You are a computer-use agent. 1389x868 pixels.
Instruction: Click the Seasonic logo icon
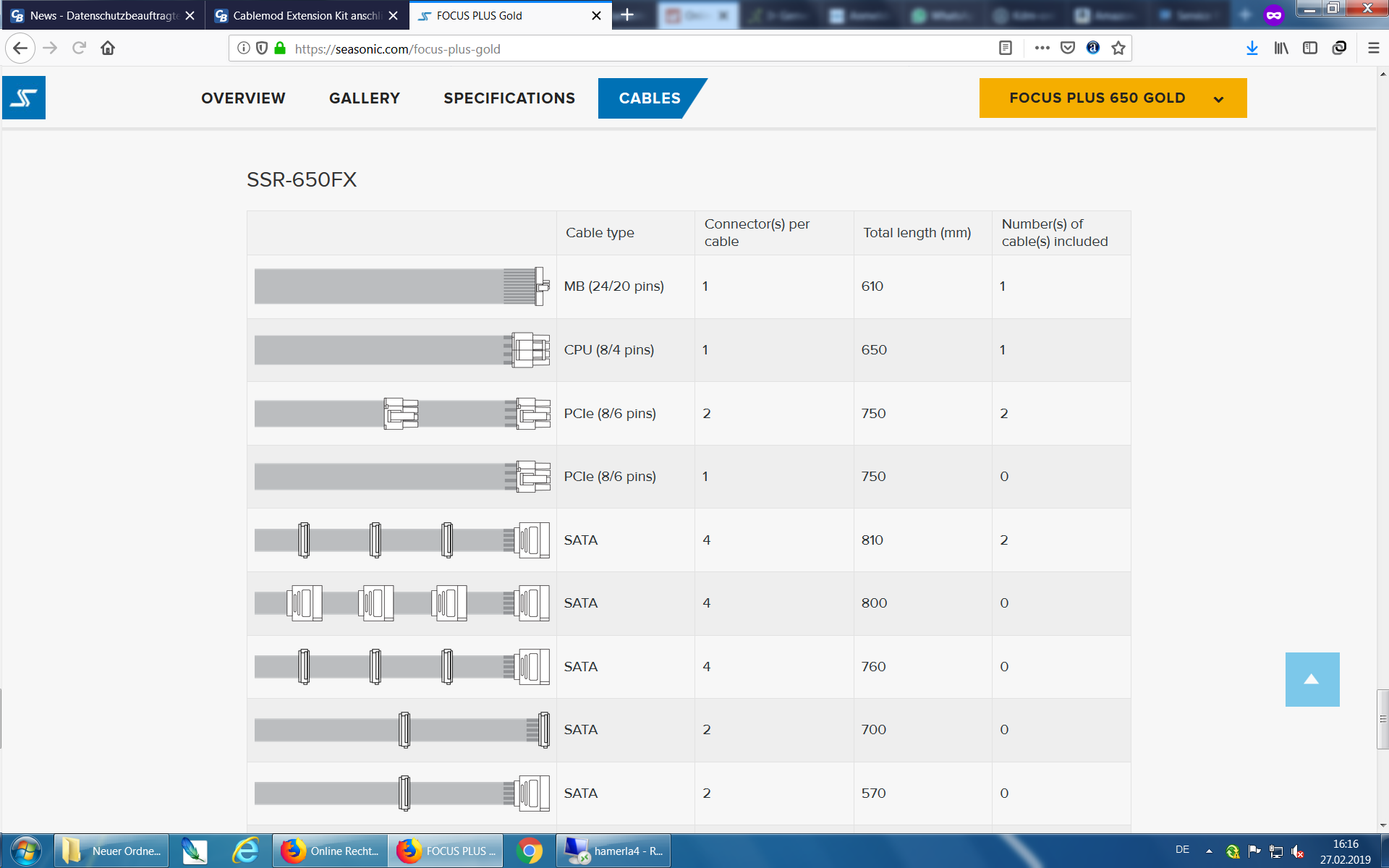tap(24, 98)
